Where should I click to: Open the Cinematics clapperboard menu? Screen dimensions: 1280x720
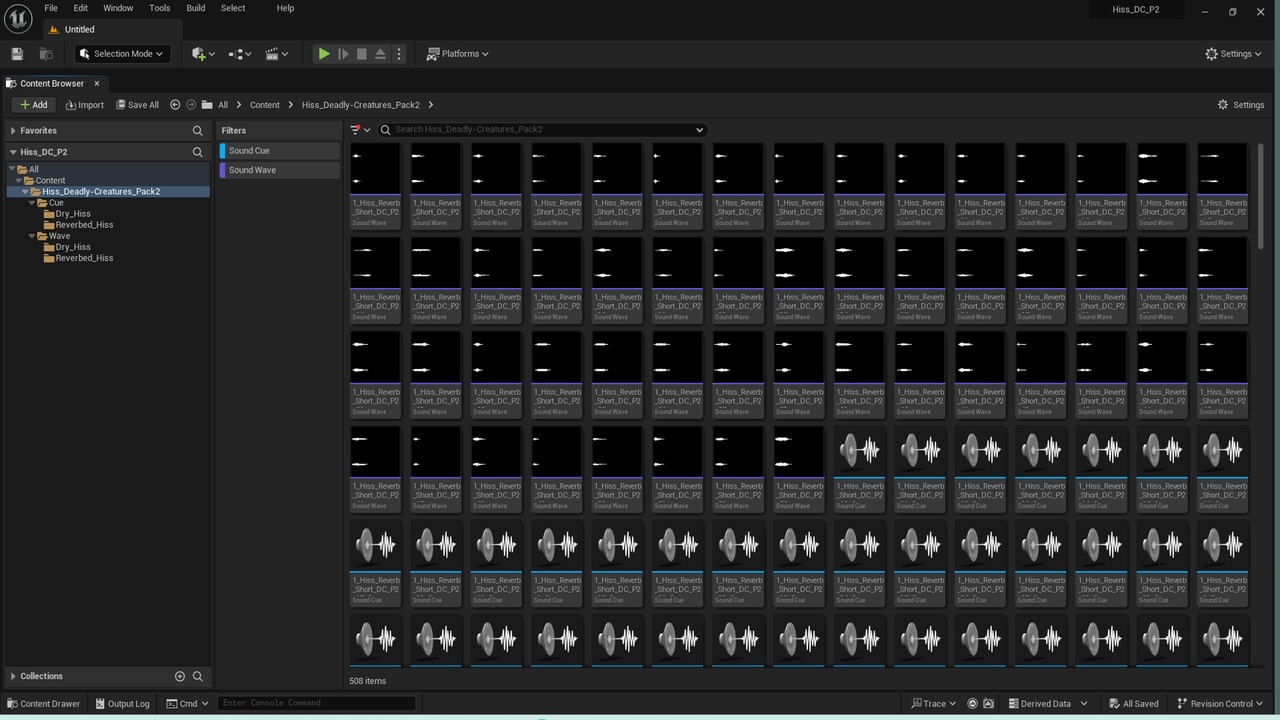pos(276,54)
